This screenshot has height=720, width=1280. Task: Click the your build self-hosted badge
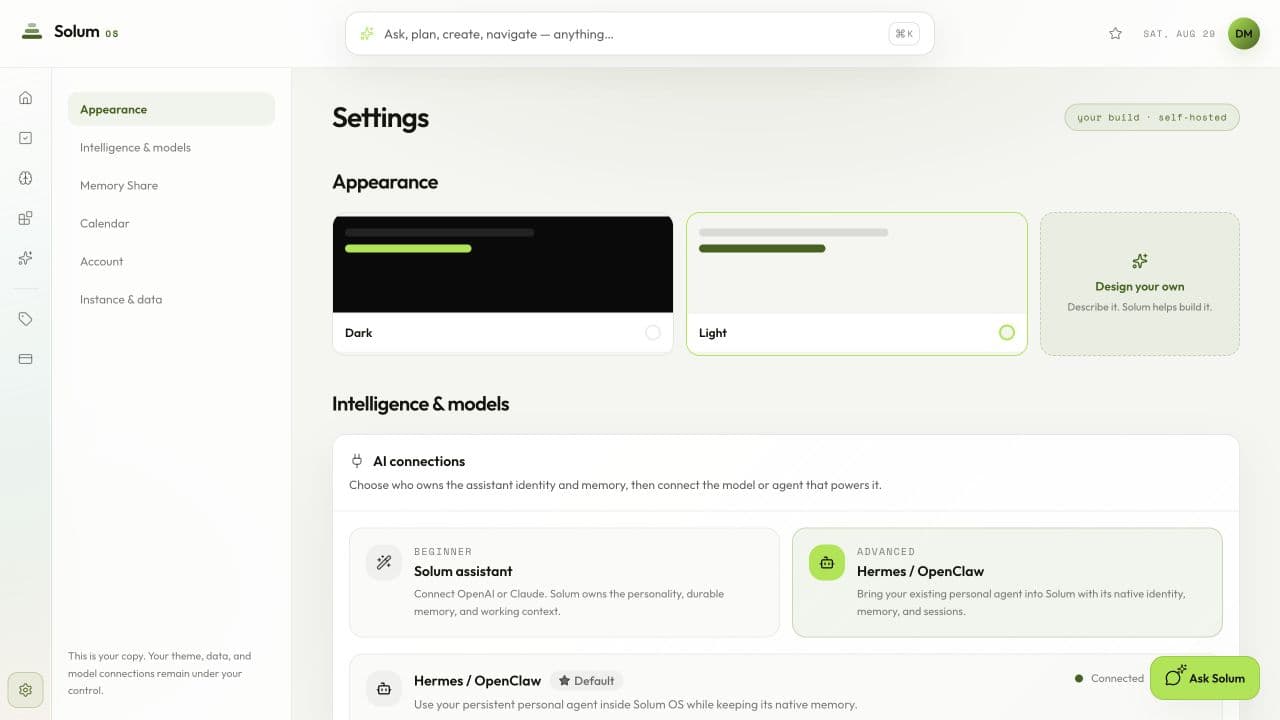[x=1152, y=117]
